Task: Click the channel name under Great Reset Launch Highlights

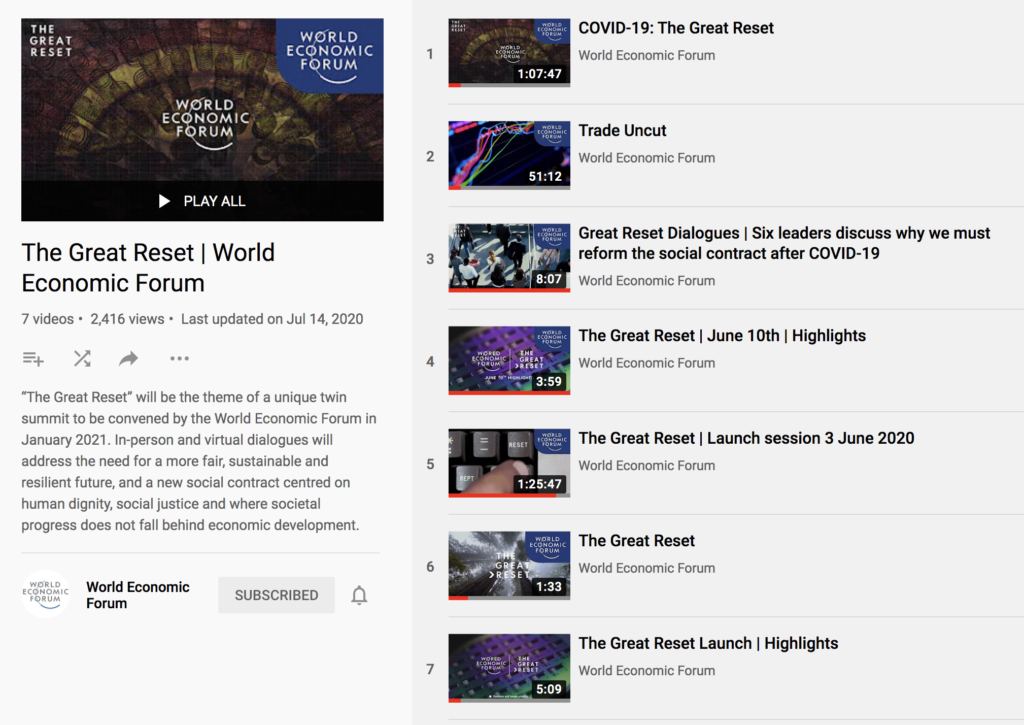Action: [x=647, y=671]
